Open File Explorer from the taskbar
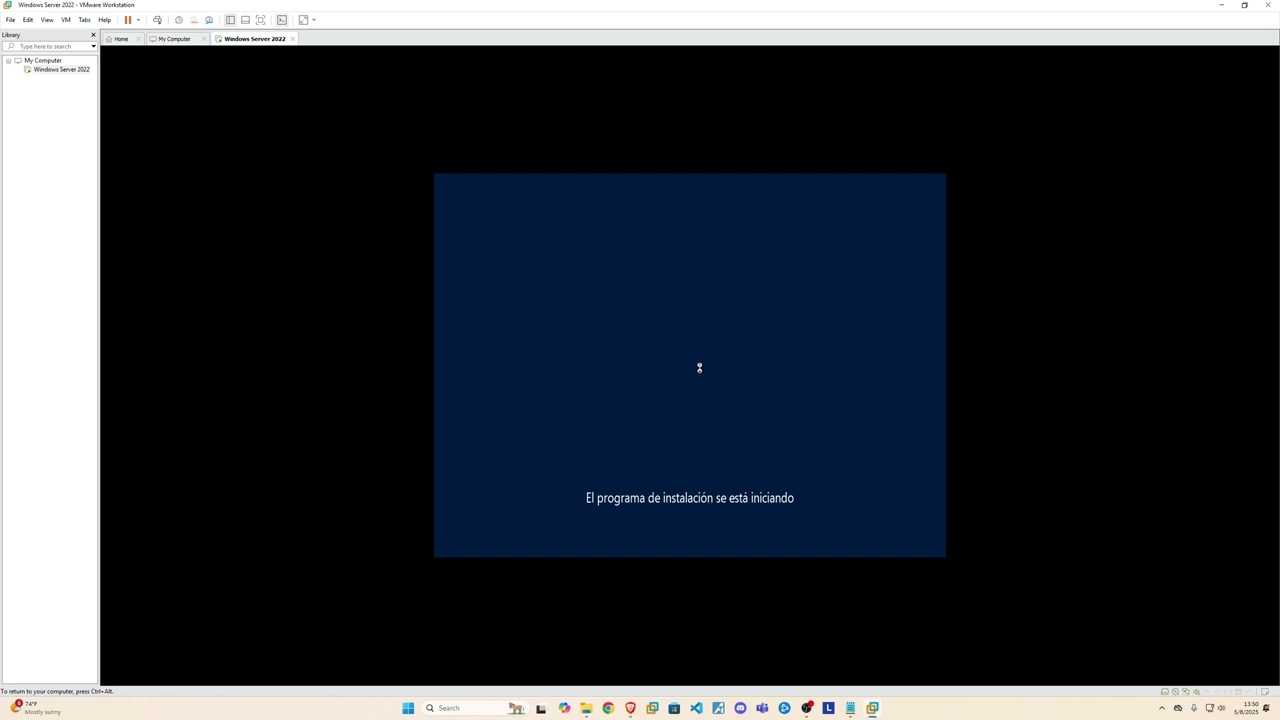Image resolution: width=1280 pixels, height=720 pixels. [x=586, y=708]
